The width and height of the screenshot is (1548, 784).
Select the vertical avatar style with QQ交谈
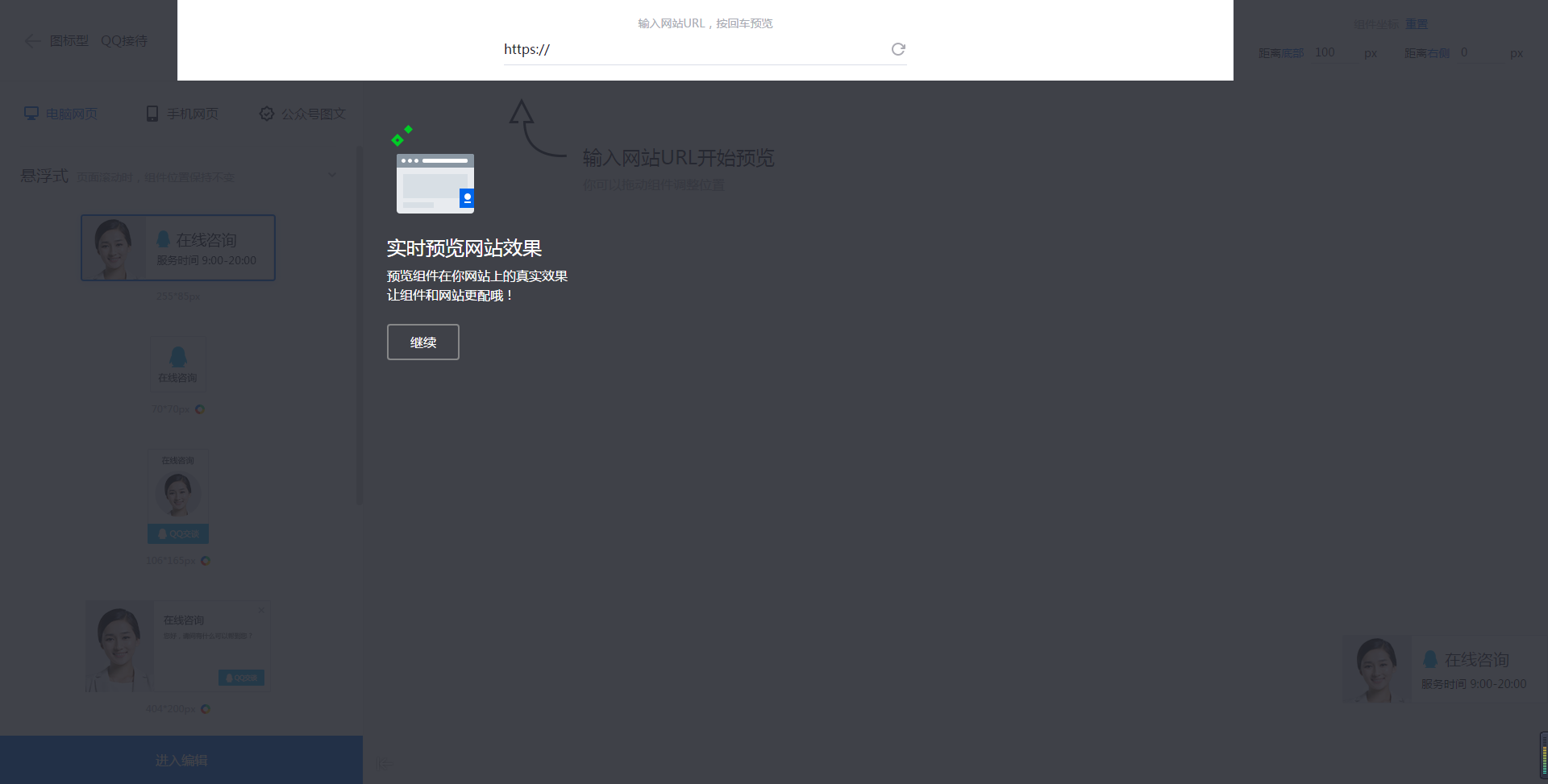178,496
